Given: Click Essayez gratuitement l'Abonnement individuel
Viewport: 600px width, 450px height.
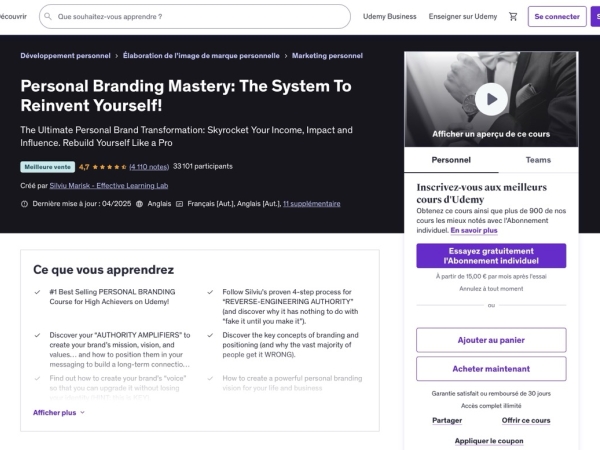Looking at the screenshot, I should (x=491, y=256).
